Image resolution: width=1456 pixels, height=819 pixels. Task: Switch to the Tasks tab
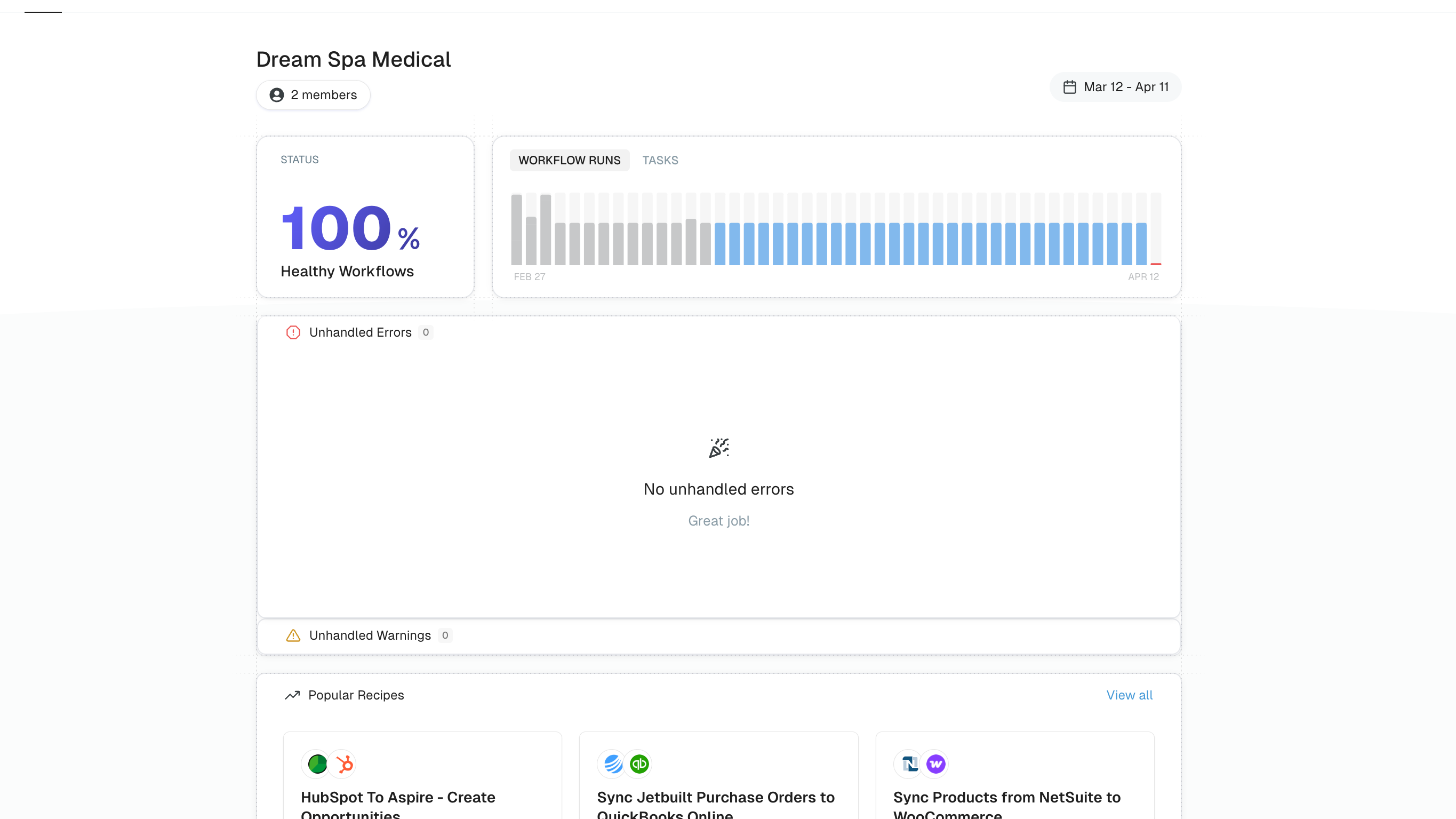point(660,161)
